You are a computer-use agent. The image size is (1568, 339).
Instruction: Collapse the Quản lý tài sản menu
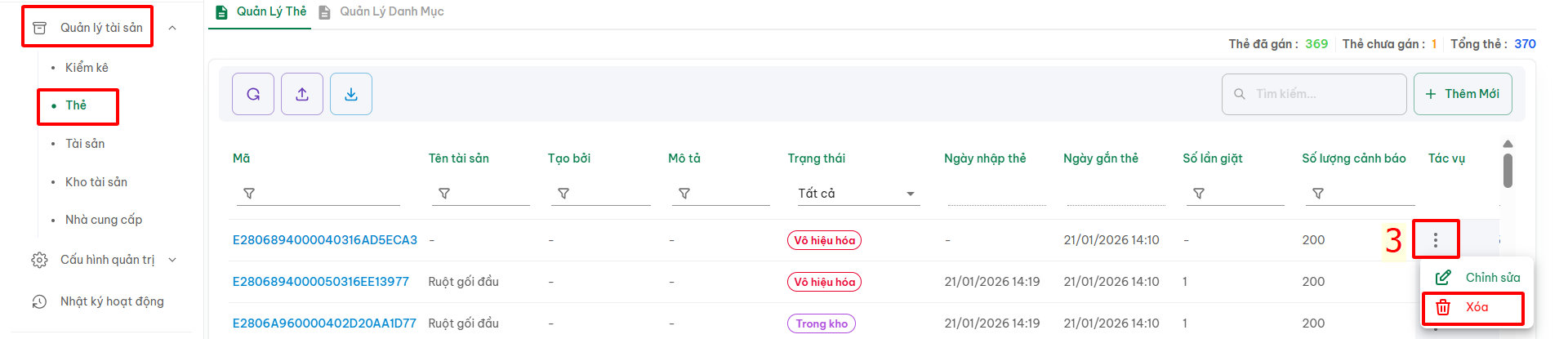(172, 28)
